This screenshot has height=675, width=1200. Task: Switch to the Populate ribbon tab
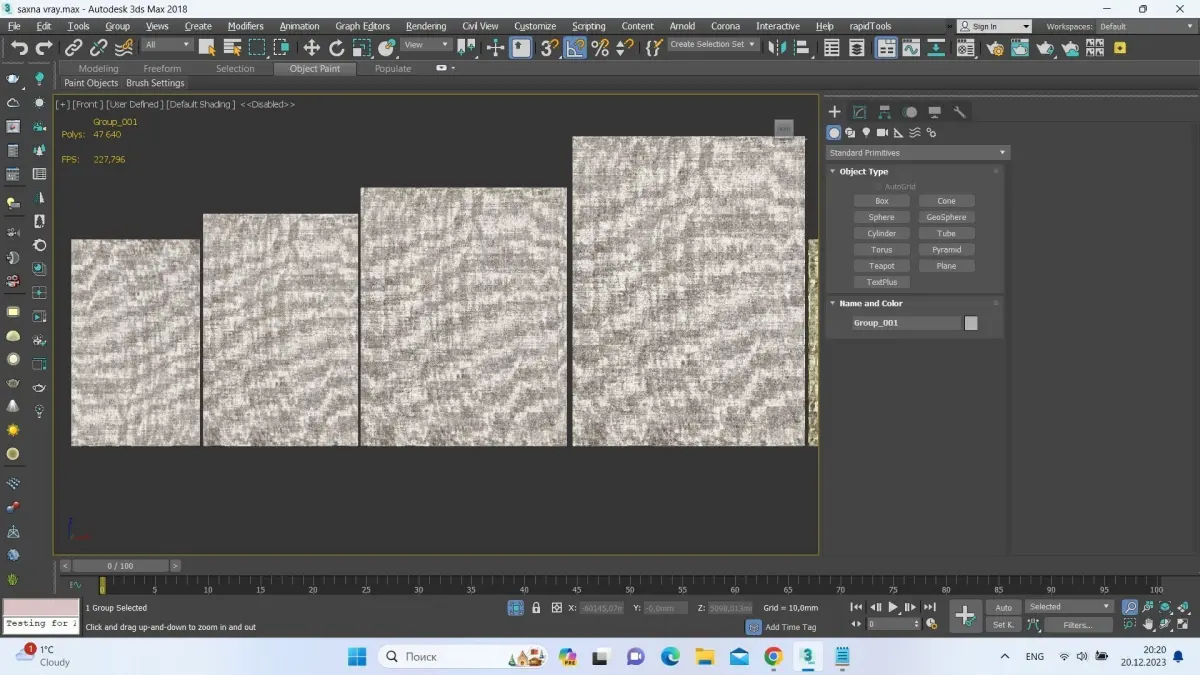393,69
